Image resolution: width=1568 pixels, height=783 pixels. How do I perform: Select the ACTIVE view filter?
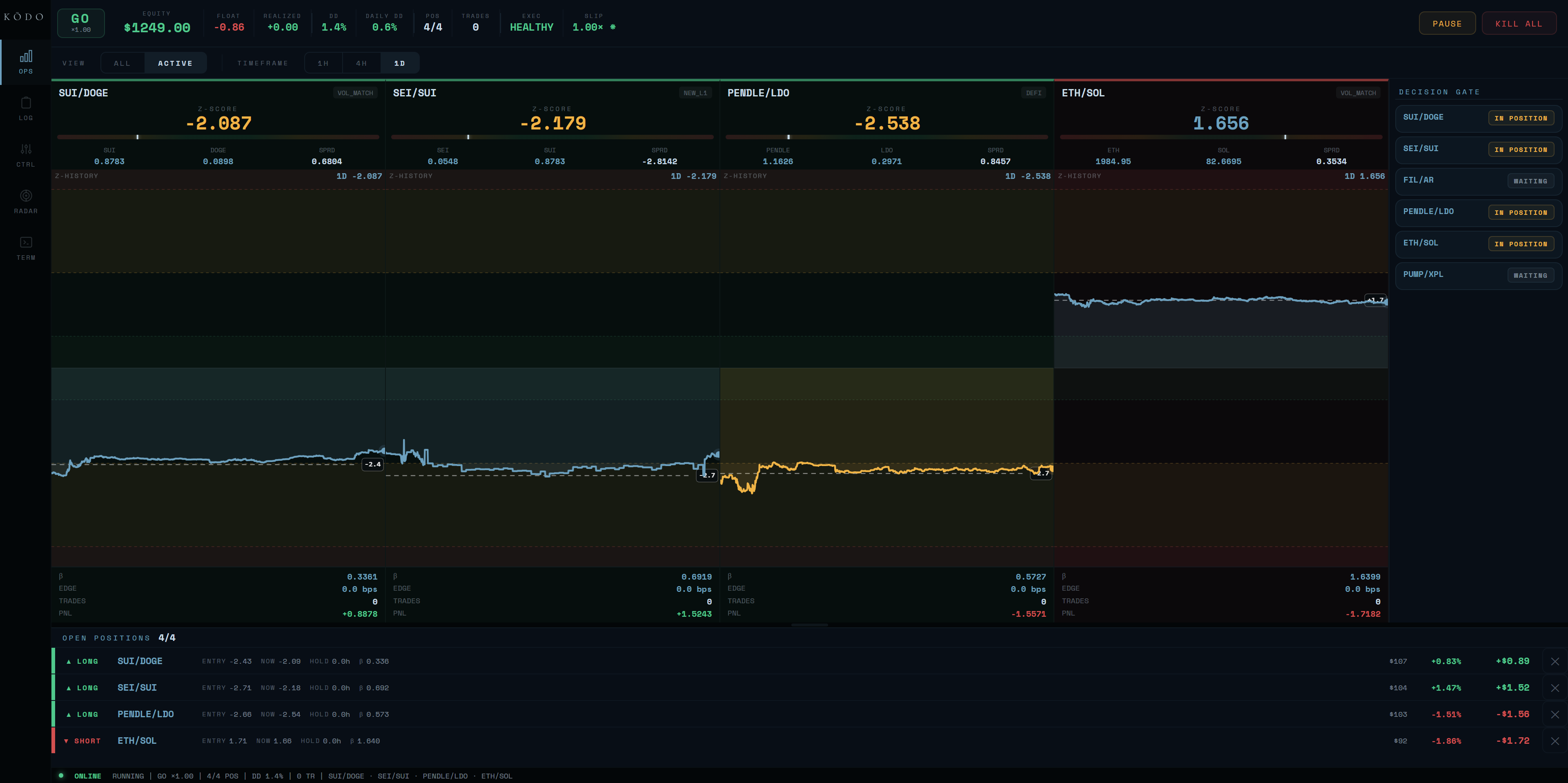tap(175, 63)
